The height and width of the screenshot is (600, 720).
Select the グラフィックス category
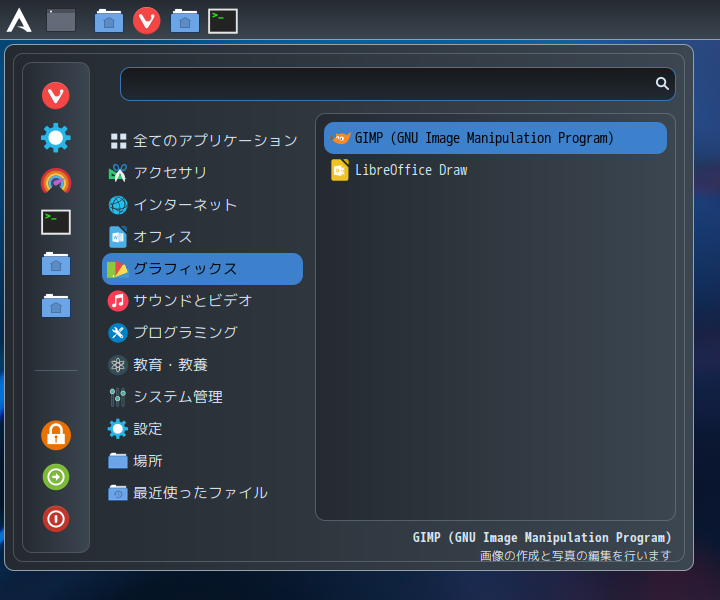point(202,269)
